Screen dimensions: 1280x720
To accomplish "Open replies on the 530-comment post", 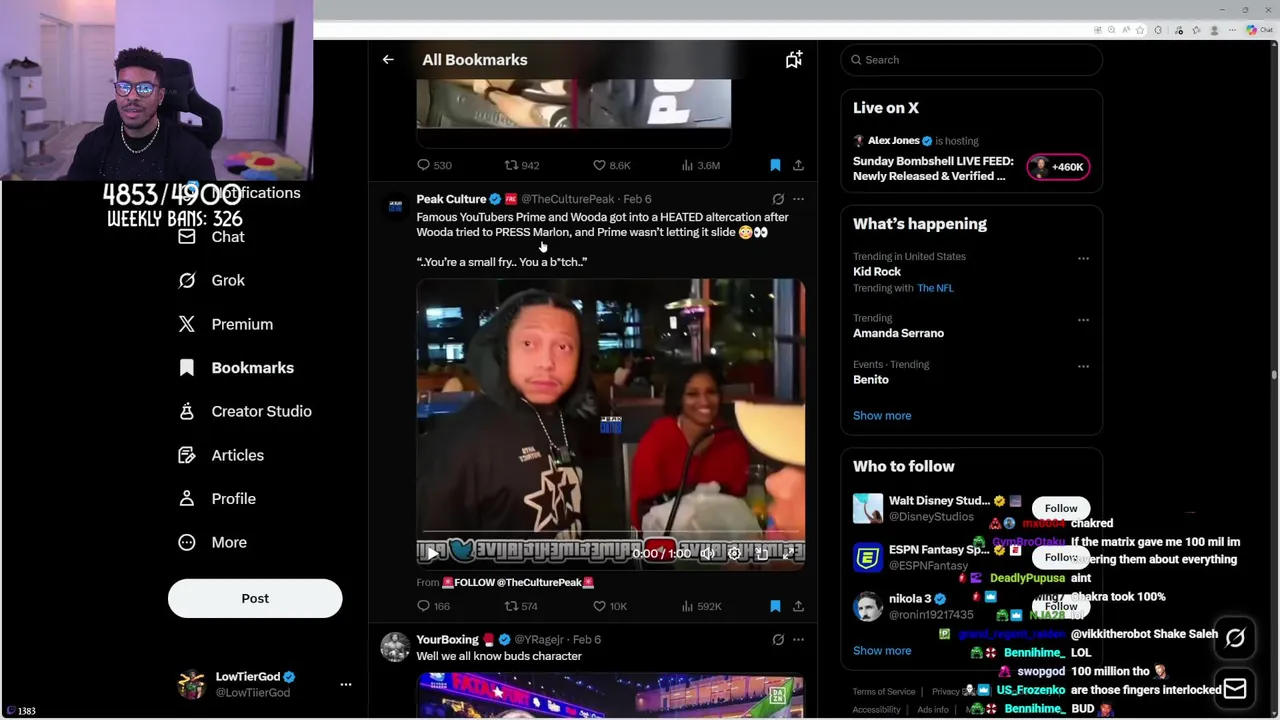I will tap(435, 165).
